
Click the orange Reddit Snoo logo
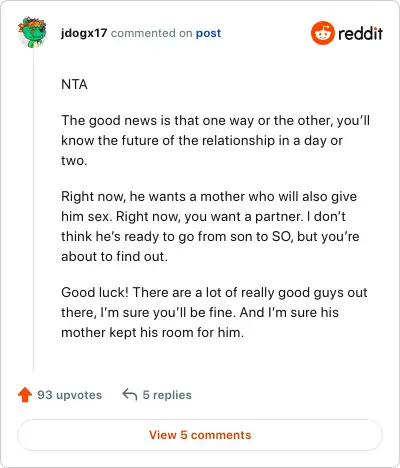[322, 33]
